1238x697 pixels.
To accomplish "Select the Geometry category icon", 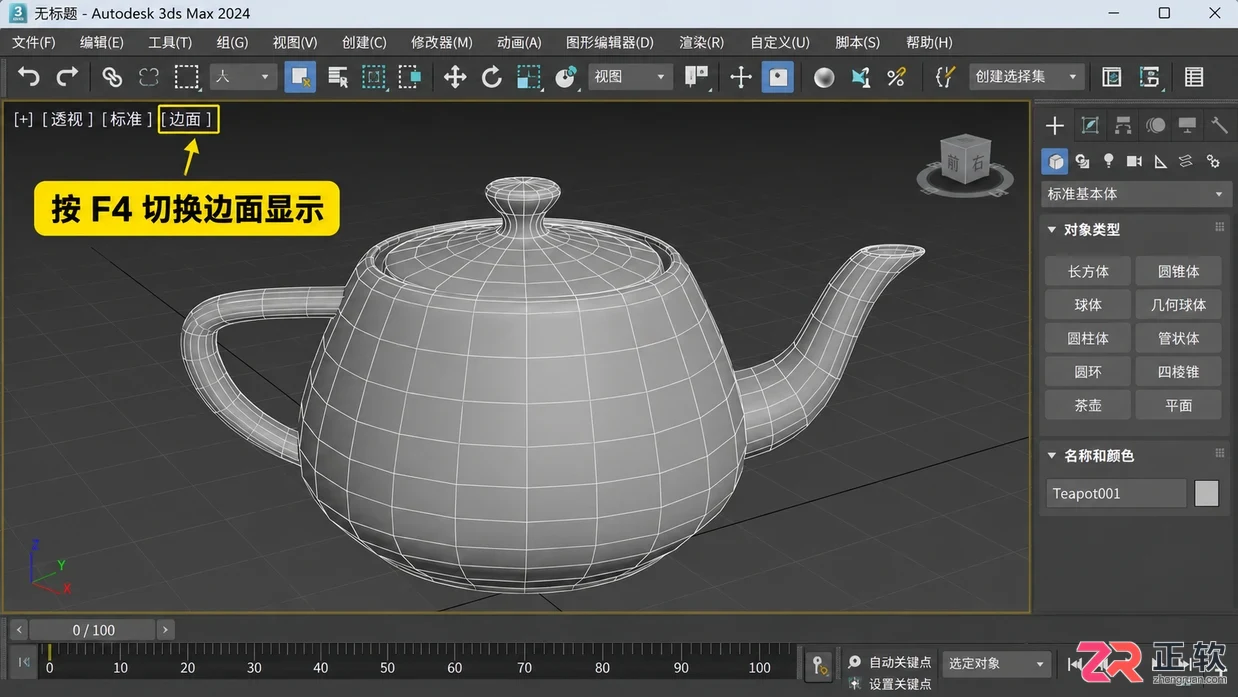I will (x=1055, y=161).
